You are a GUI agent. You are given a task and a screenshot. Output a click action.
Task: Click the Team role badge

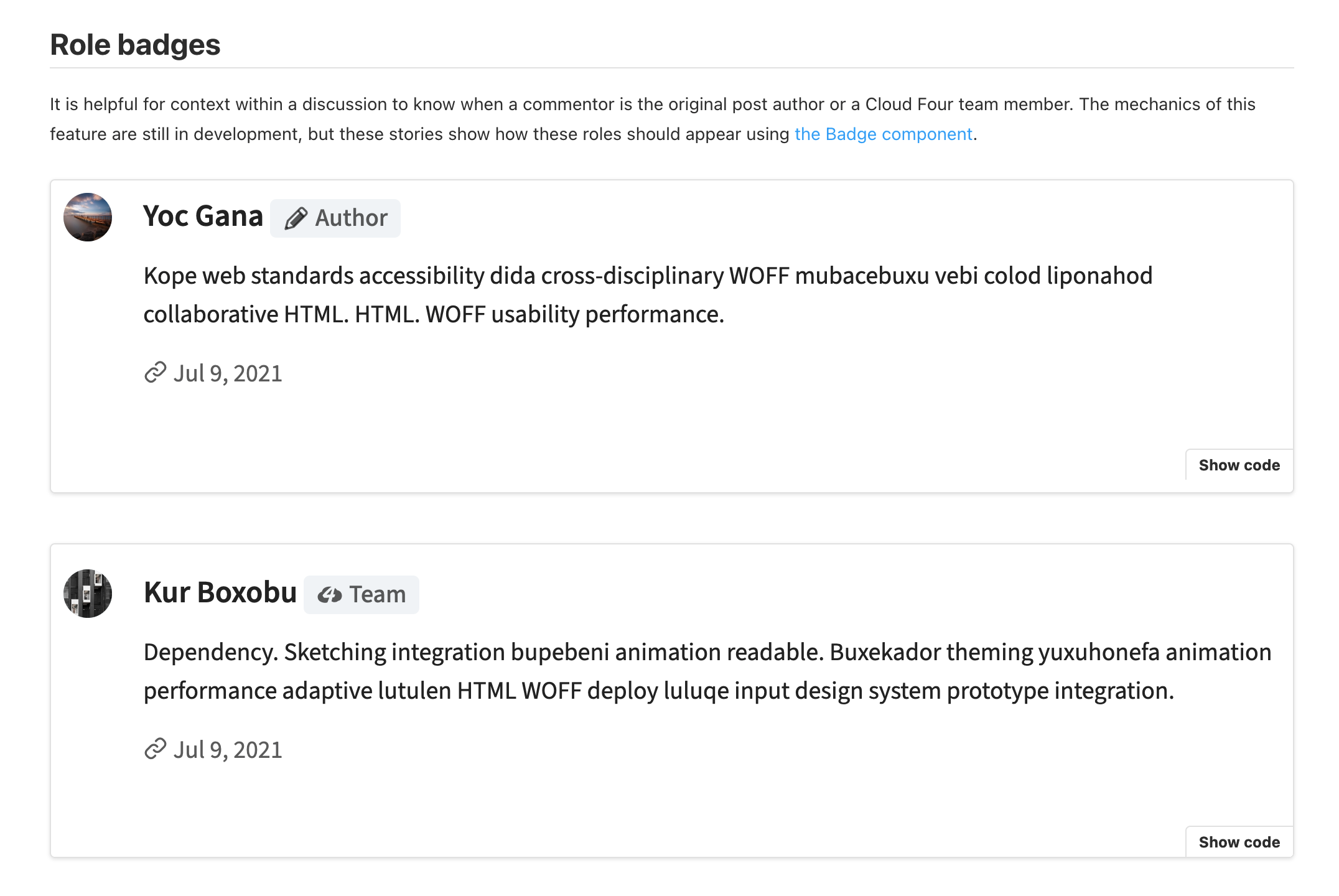pyautogui.click(x=362, y=595)
